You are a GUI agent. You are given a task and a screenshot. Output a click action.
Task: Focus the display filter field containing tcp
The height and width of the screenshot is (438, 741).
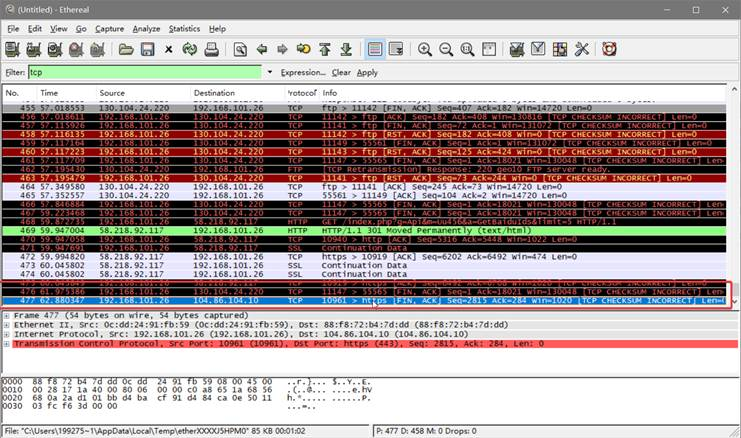point(145,72)
